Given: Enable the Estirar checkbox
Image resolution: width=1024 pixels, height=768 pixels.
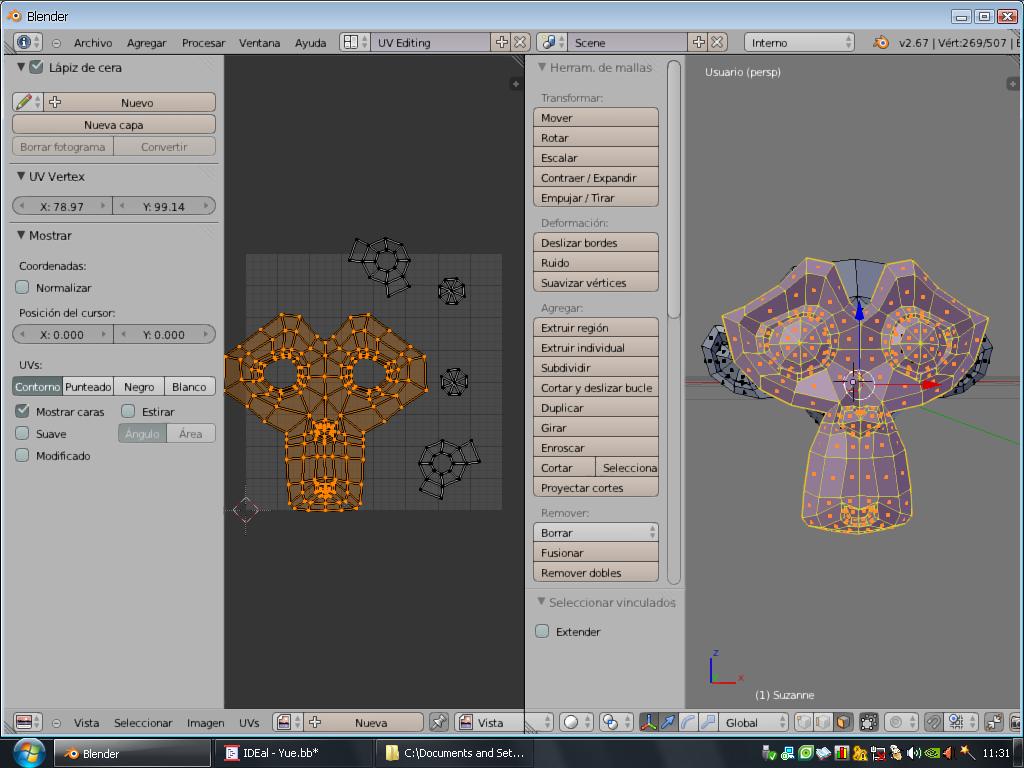Looking at the screenshot, I should (x=128, y=411).
